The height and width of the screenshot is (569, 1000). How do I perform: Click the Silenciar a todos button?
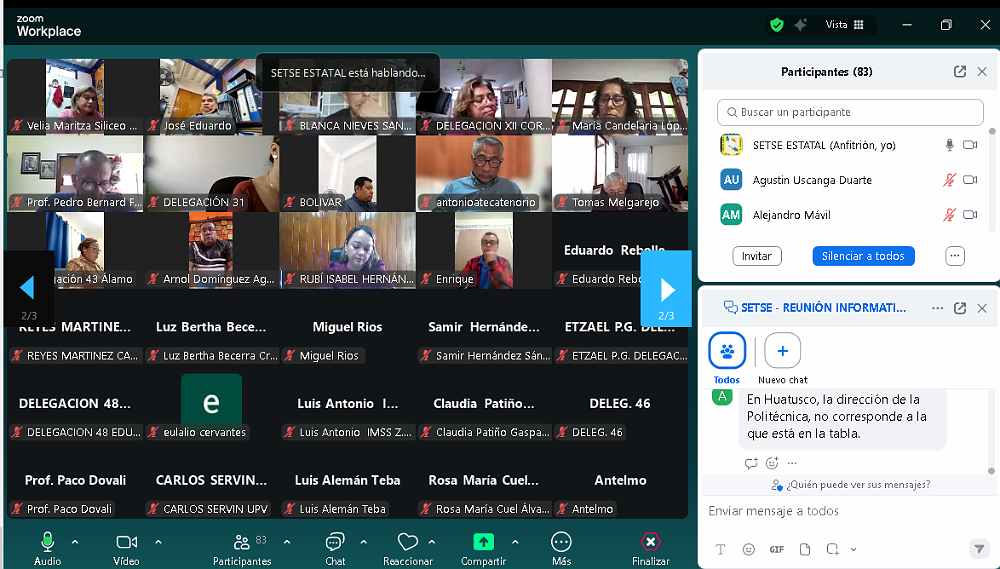(x=862, y=256)
